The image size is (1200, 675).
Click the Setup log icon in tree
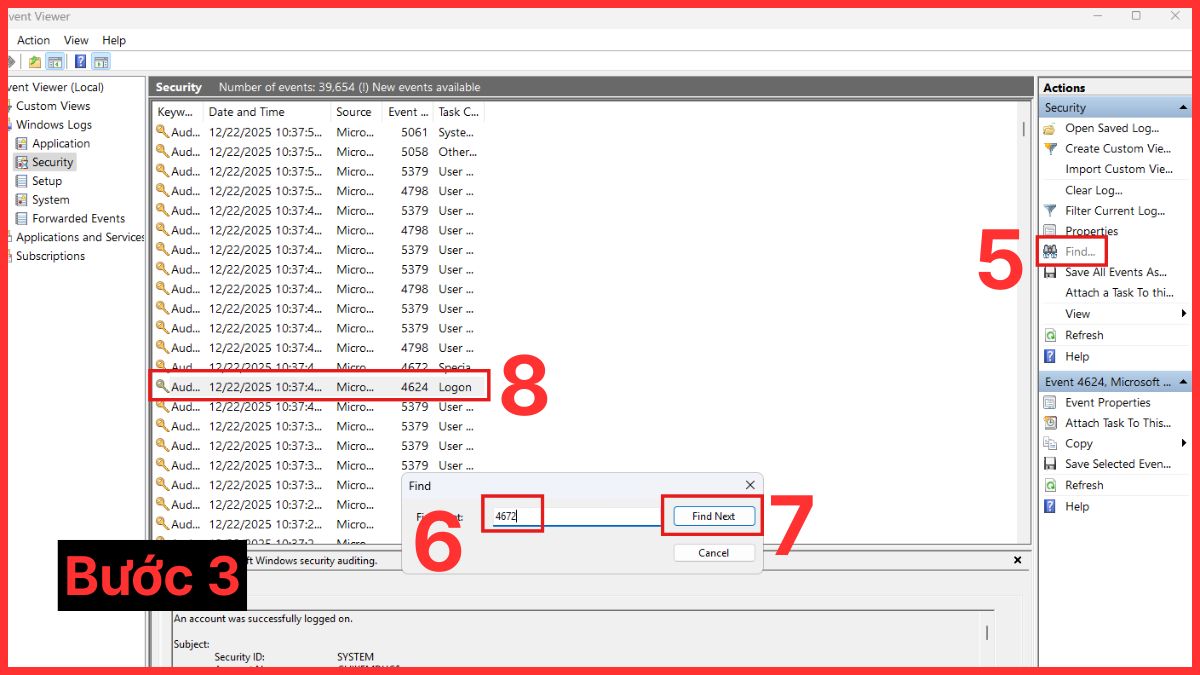tap(22, 181)
